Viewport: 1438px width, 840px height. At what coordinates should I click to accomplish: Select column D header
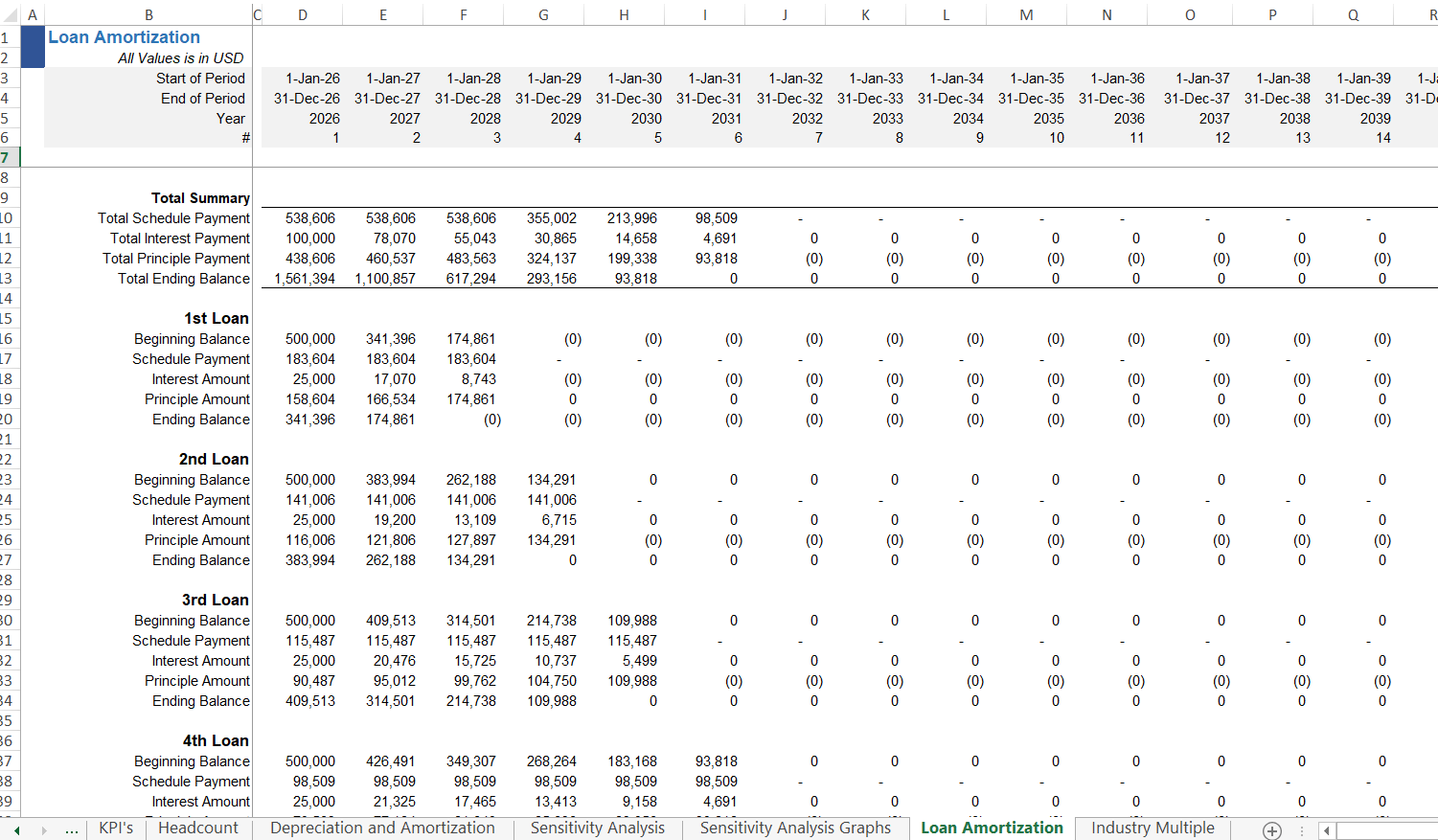coord(303,14)
